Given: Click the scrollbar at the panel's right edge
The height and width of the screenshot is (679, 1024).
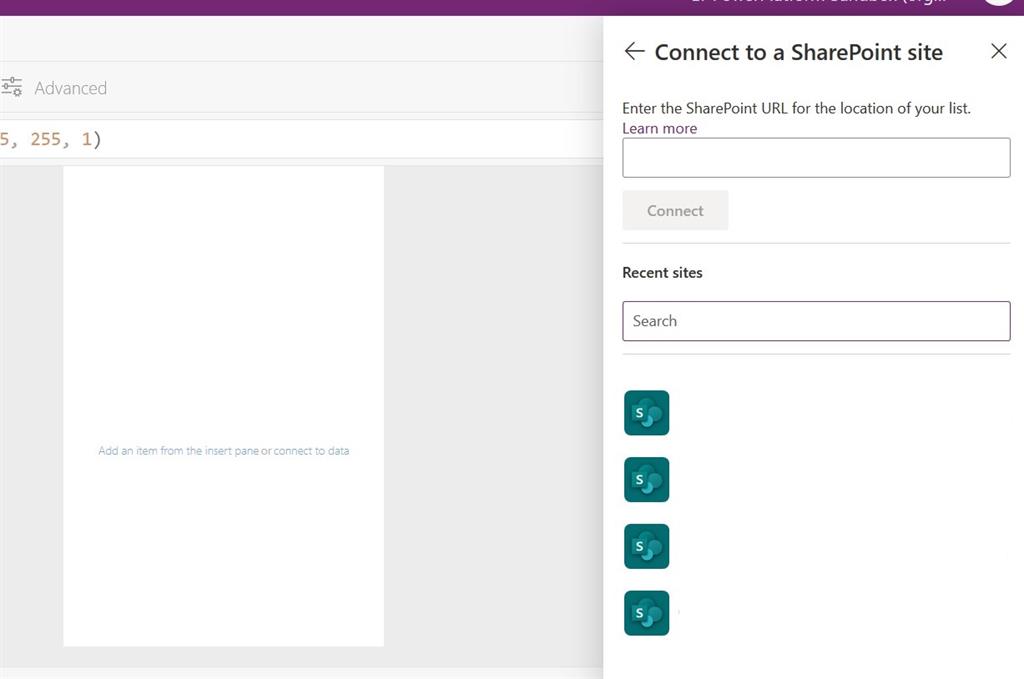Looking at the screenshot, I should click(1020, 340).
